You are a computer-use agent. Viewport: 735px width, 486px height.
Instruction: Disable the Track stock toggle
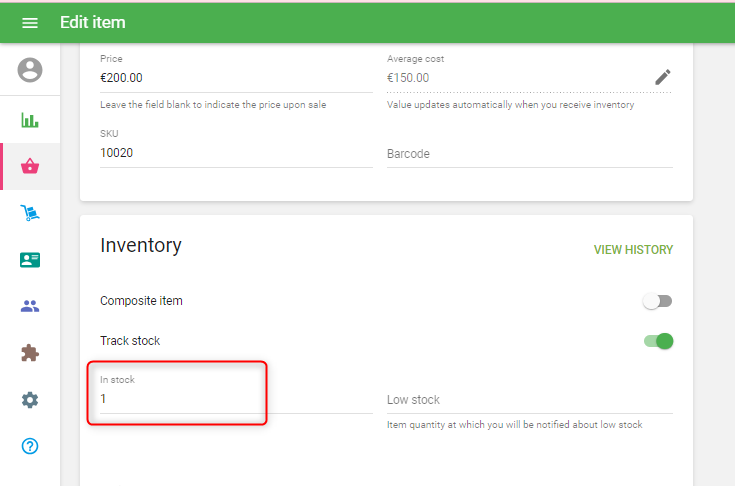point(658,341)
